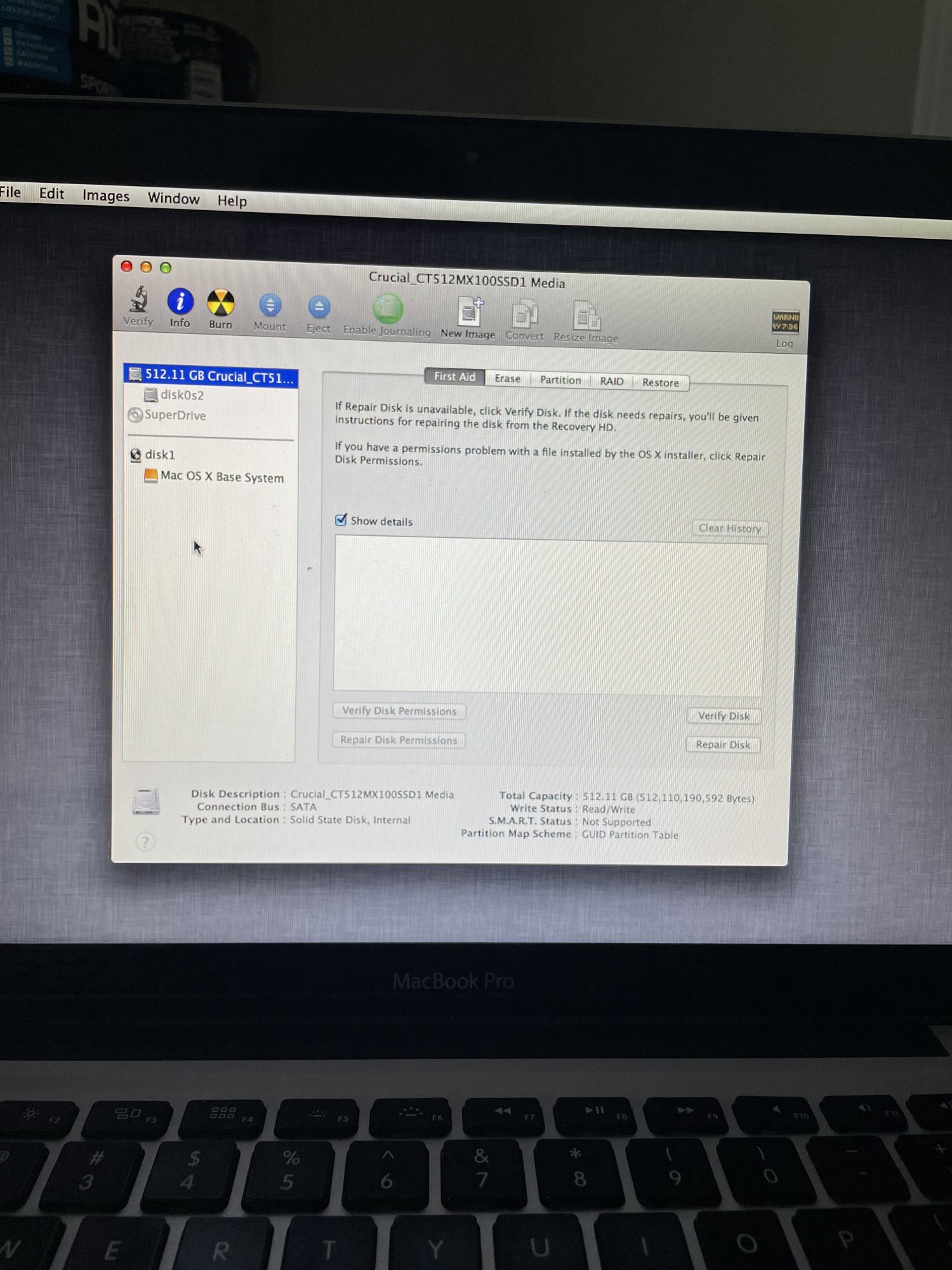Click Repair Disk Permissions button
This screenshot has height=1270, width=952.
pyautogui.click(x=399, y=740)
